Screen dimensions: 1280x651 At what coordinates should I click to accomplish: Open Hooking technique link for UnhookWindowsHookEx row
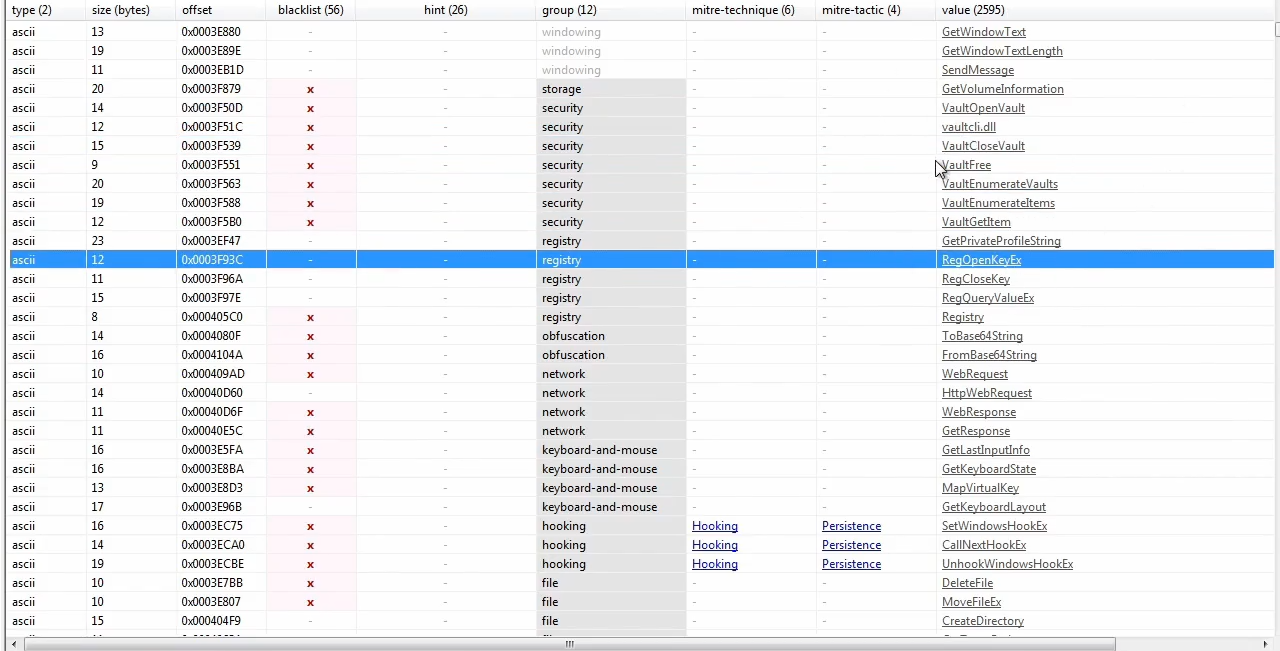coord(714,564)
